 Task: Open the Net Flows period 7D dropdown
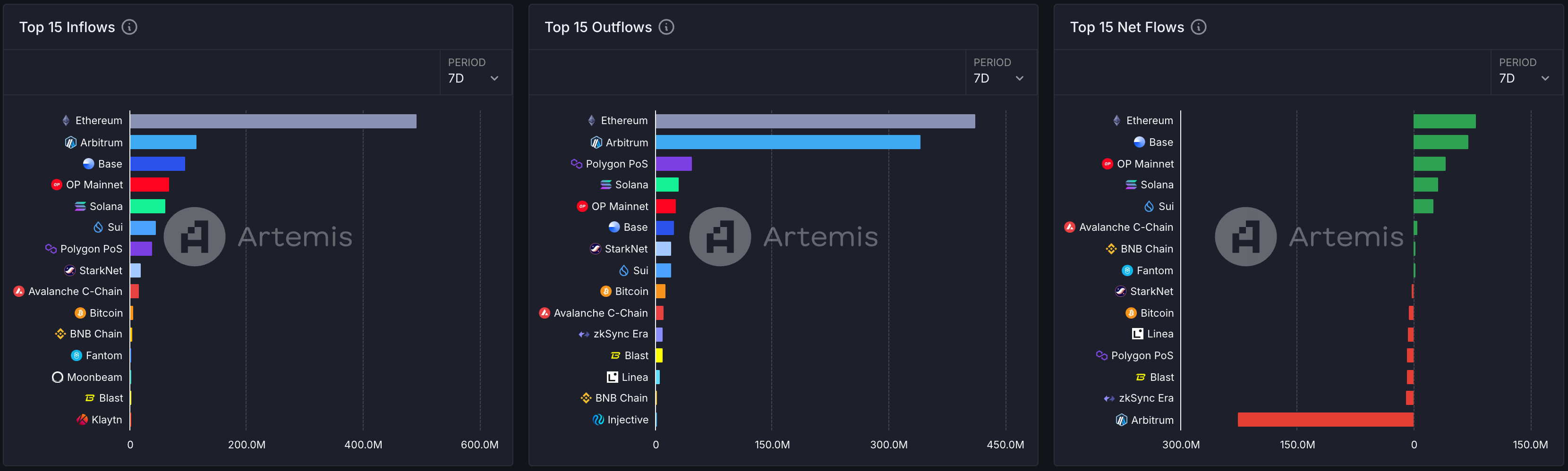[1525, 78]
